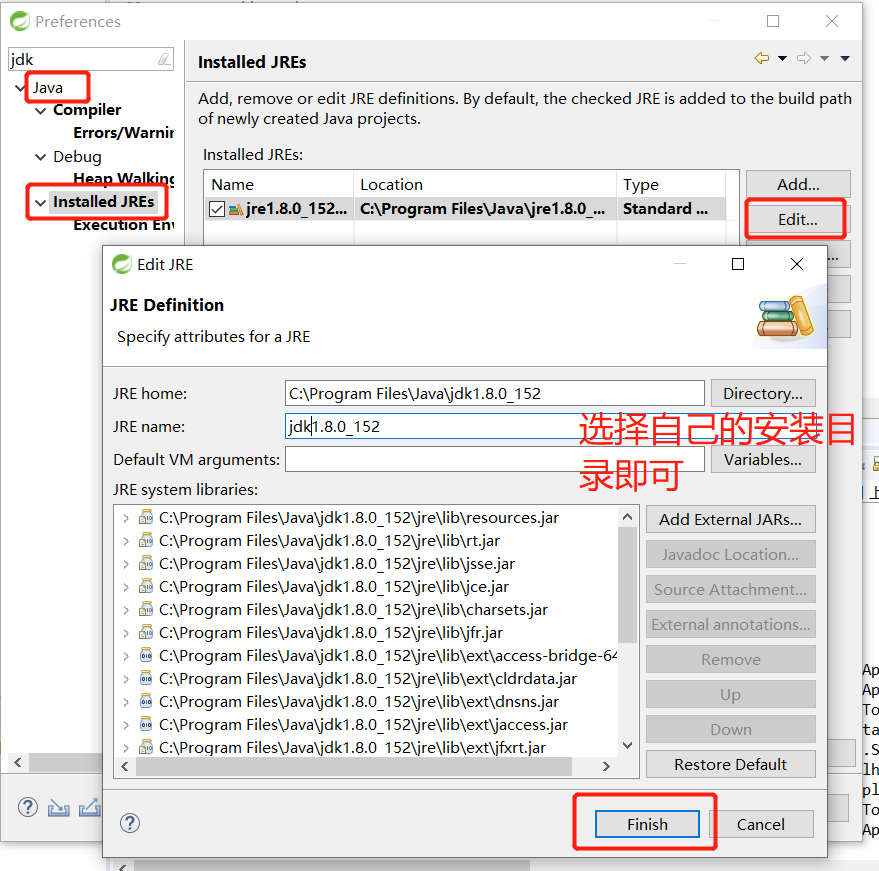
Task: Expand the dnsns.jar library entry
Action: (126, 702)
